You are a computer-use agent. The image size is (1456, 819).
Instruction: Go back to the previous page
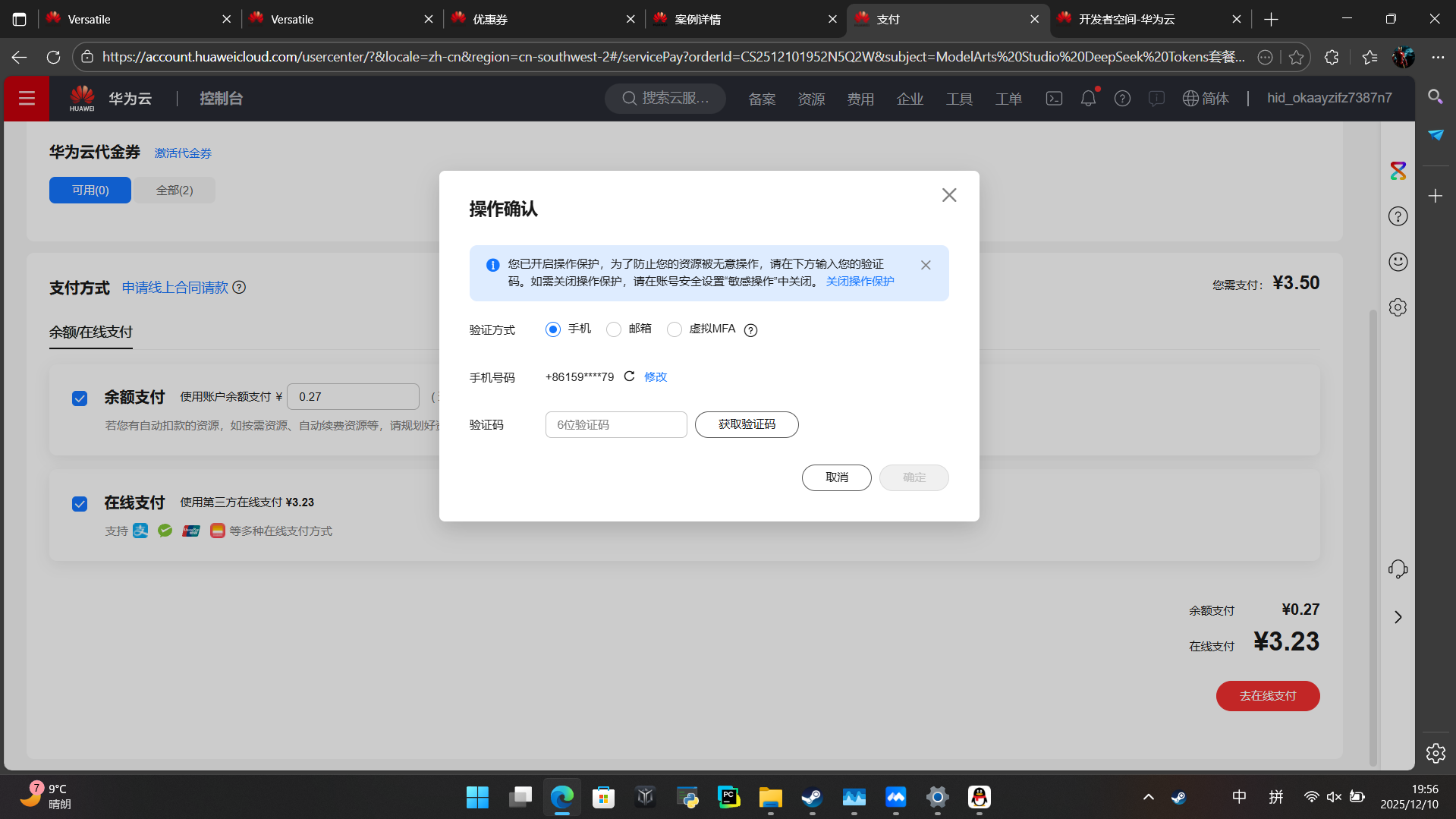20,58
